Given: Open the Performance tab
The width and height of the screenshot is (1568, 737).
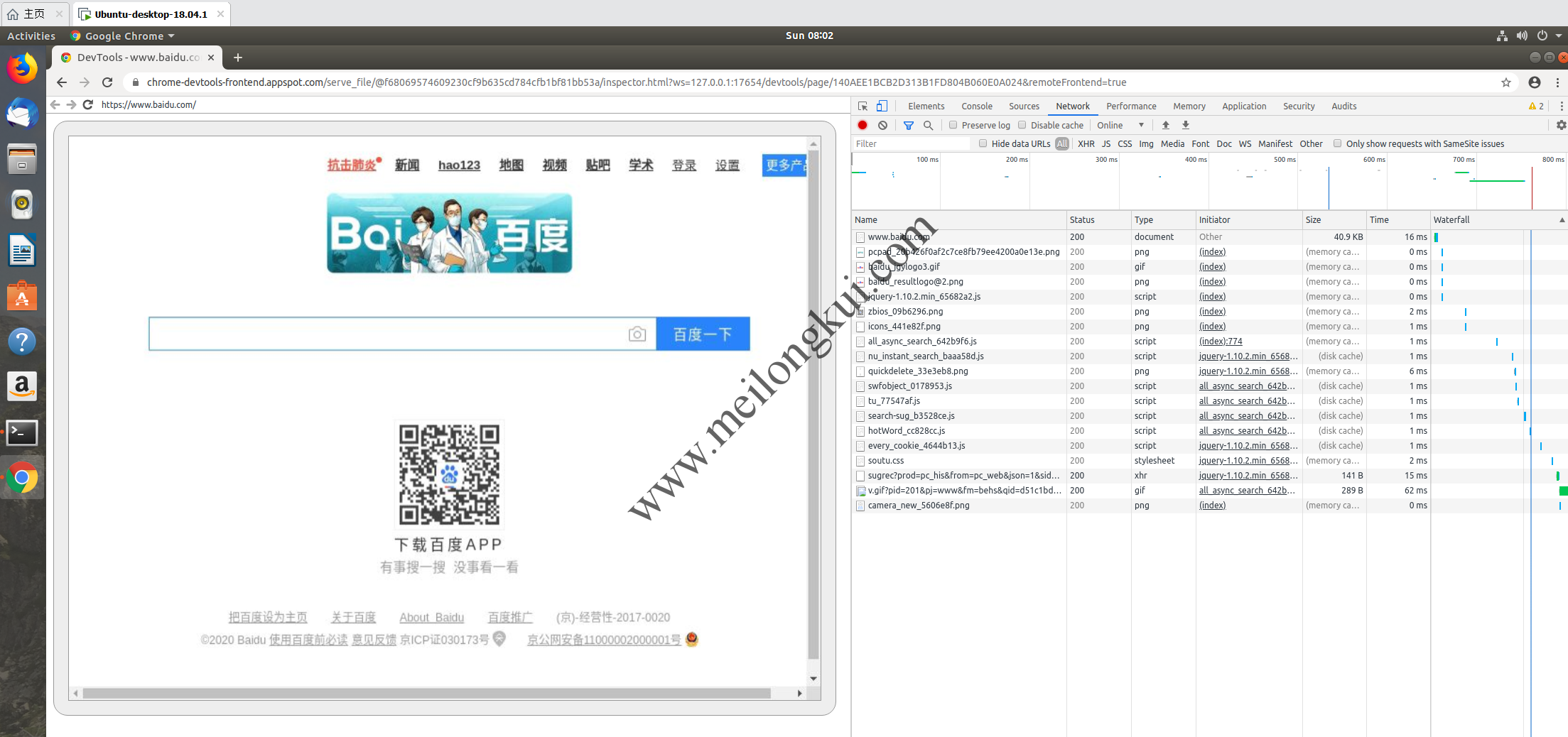Looking at the screenshot, I should click(x=1131, y=106).
